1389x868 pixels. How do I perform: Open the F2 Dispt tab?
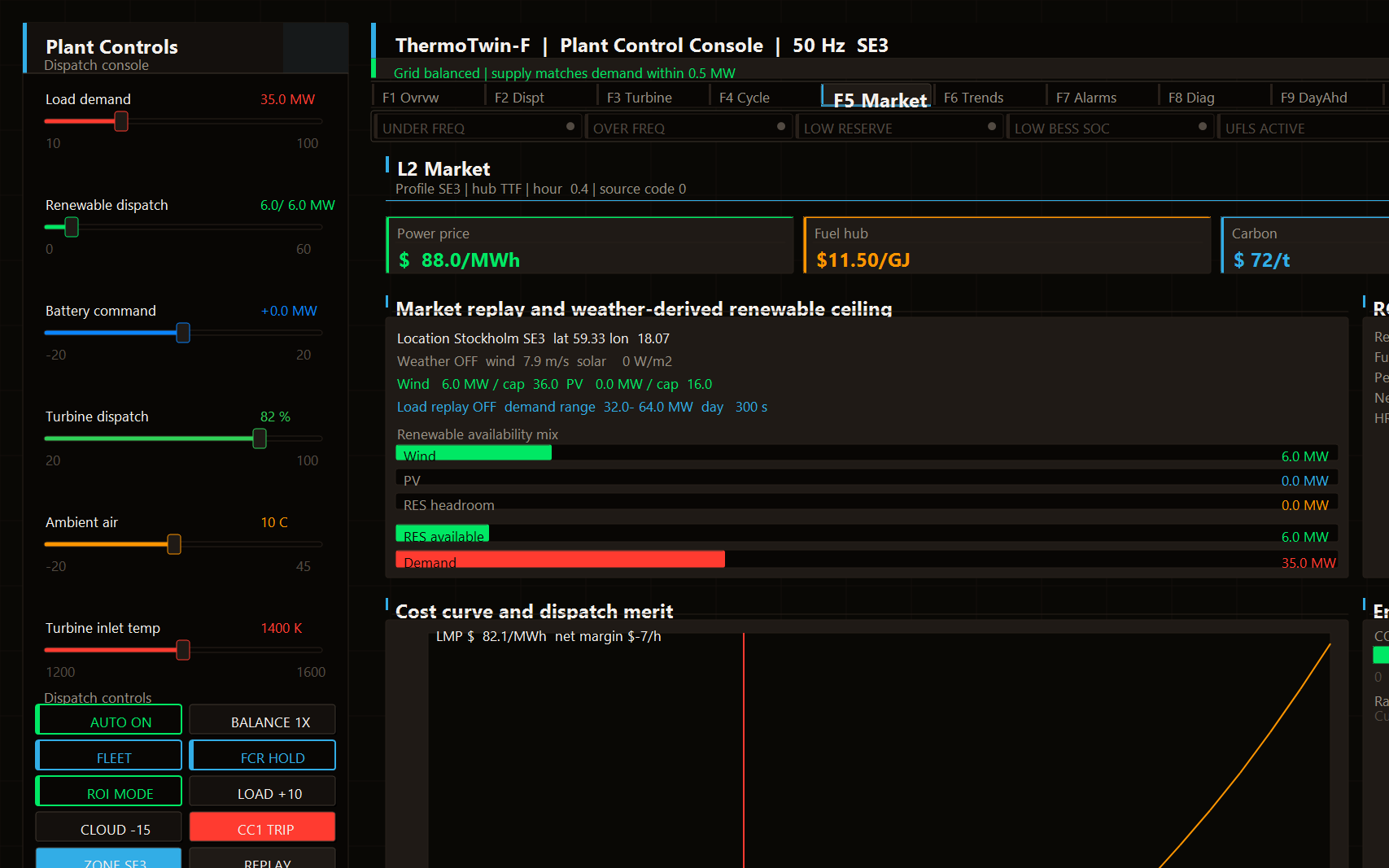click(x=539, y=97)
